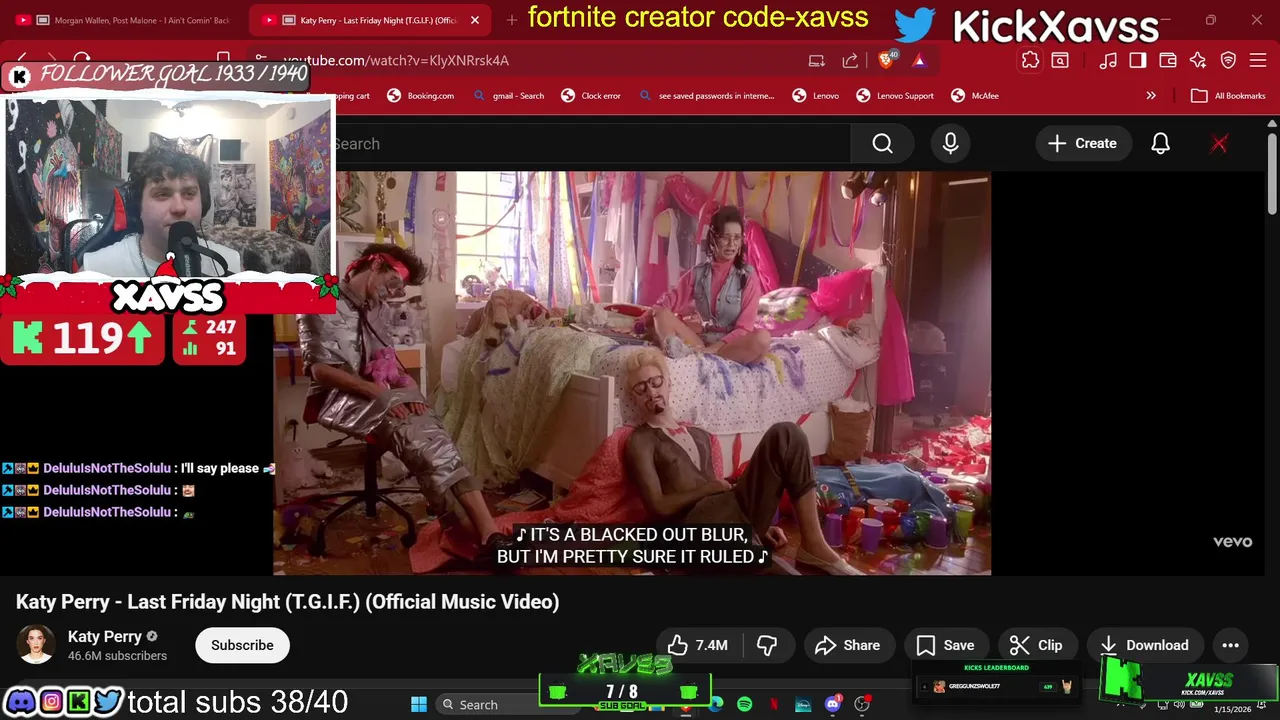This screenshot has height=720, width=1280.
Task: Click the YouTube Create button
Action: click(x=1082, y=144)
